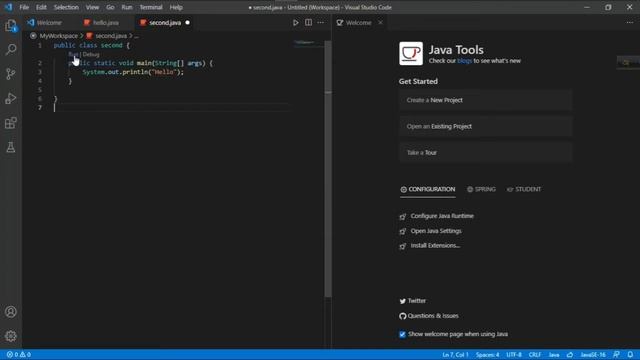Screen dimensions: 640x360
Task: Open the Run and Debug view icon
Action: 11,98
